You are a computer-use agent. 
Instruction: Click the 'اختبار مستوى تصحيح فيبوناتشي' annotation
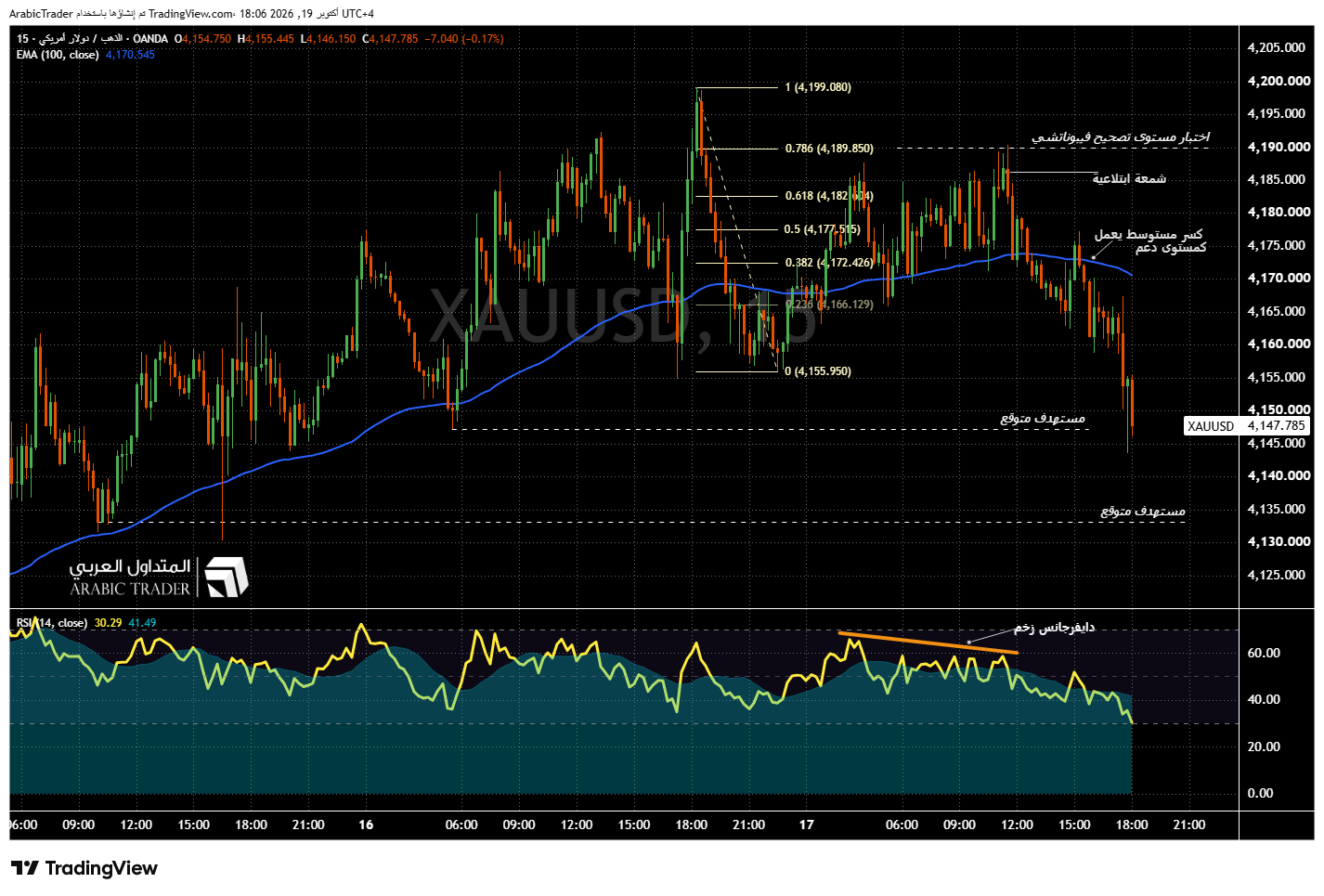click(x=1121, y=137)
